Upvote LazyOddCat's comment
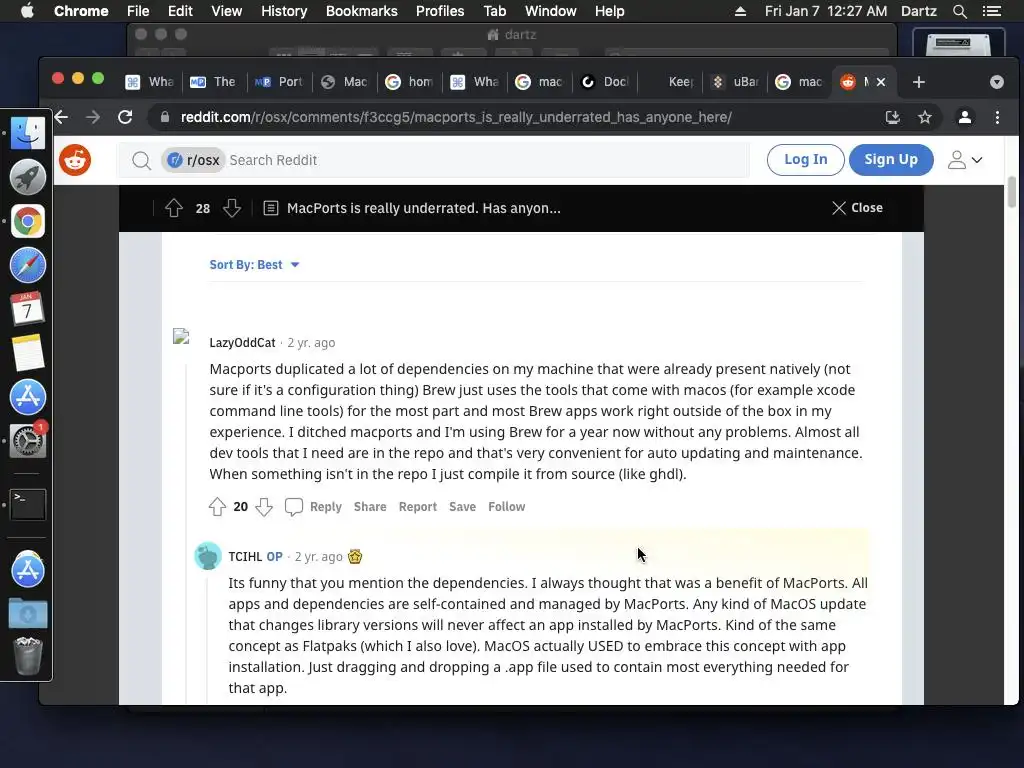This screenshot has width=1024, height=768. (217, 507)
